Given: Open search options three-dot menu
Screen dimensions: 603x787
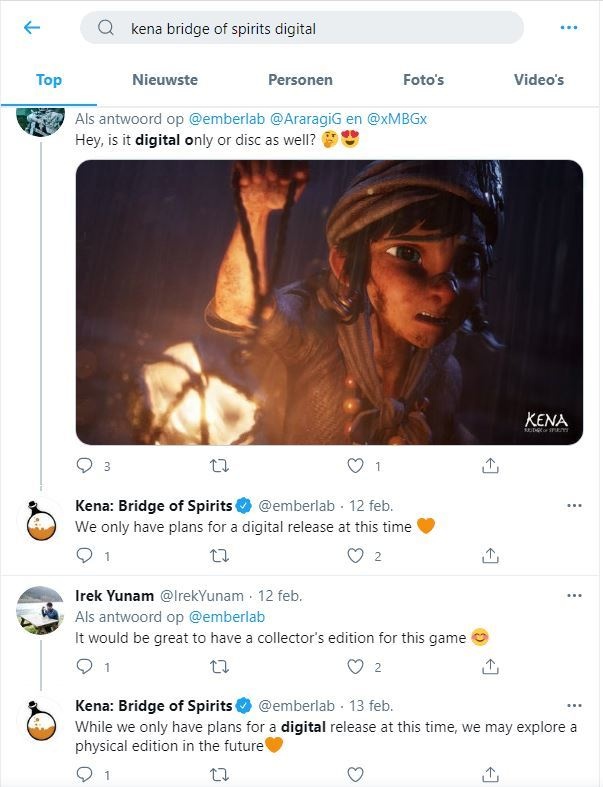Looking at the screenshot, I should pyautogui.click(x=569, y=28).
